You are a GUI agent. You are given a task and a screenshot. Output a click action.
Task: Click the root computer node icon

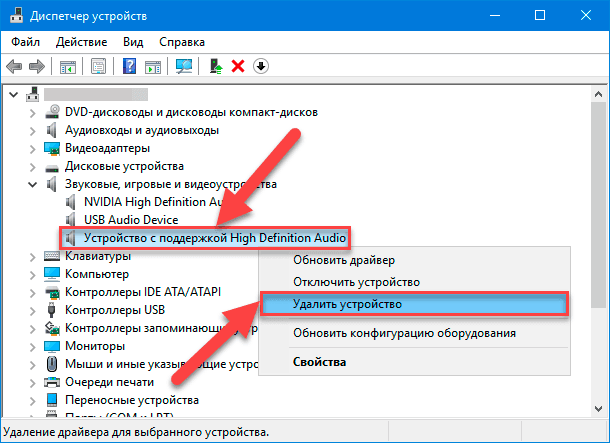pyautogui.click(x=33, y=94)
